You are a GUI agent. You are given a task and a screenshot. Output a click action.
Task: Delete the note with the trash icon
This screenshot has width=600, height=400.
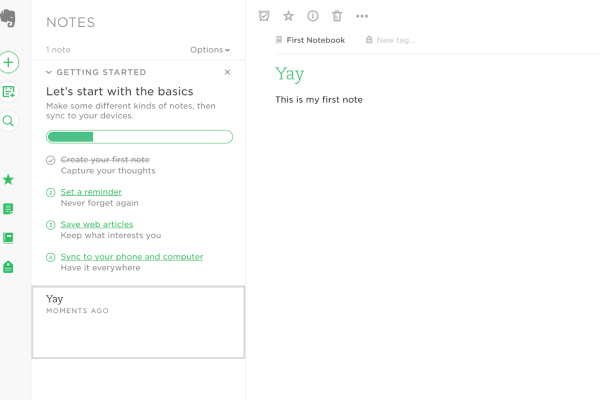coord(337,16)
